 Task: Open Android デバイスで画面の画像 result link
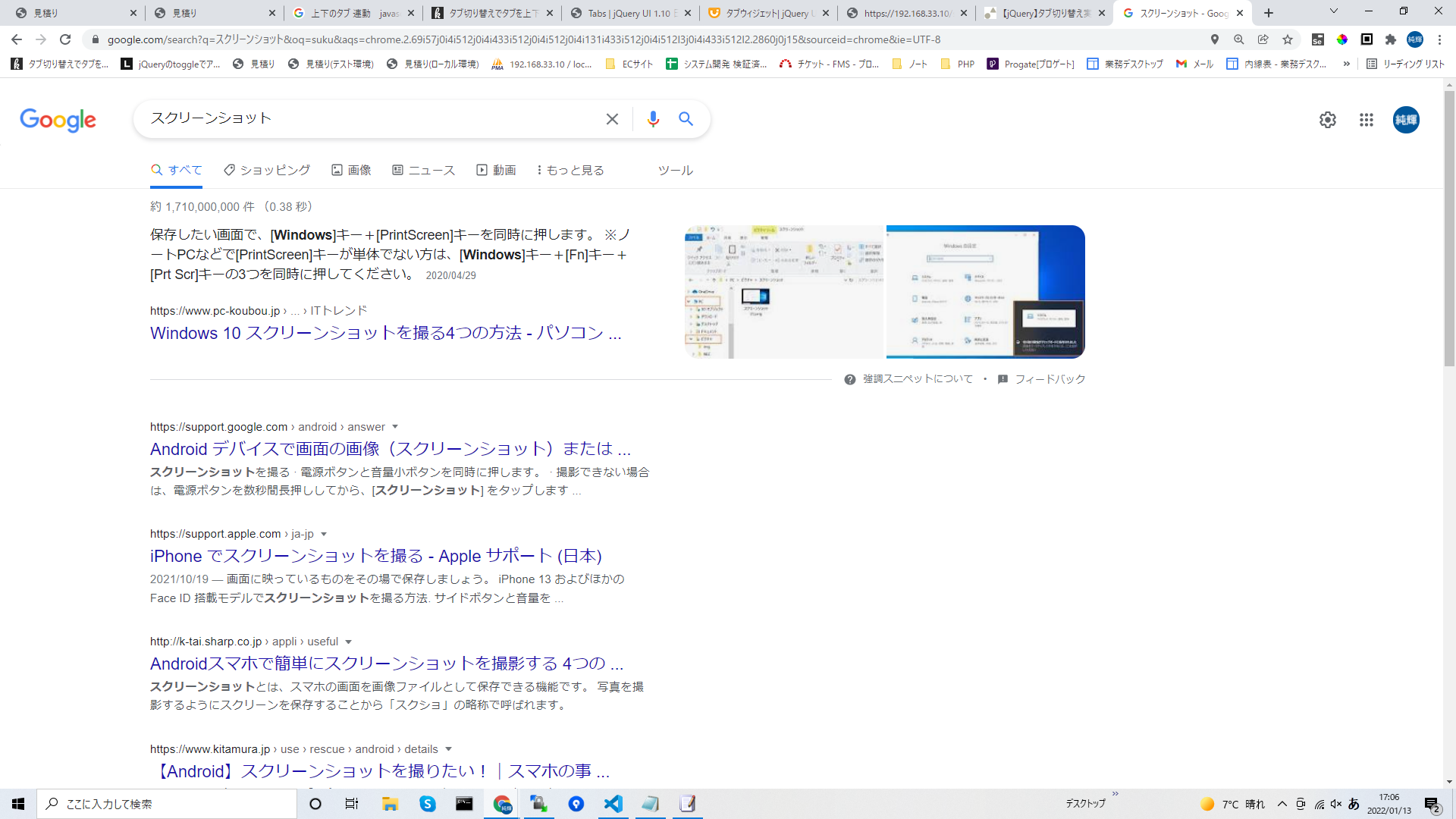click(x=391, y=449)
